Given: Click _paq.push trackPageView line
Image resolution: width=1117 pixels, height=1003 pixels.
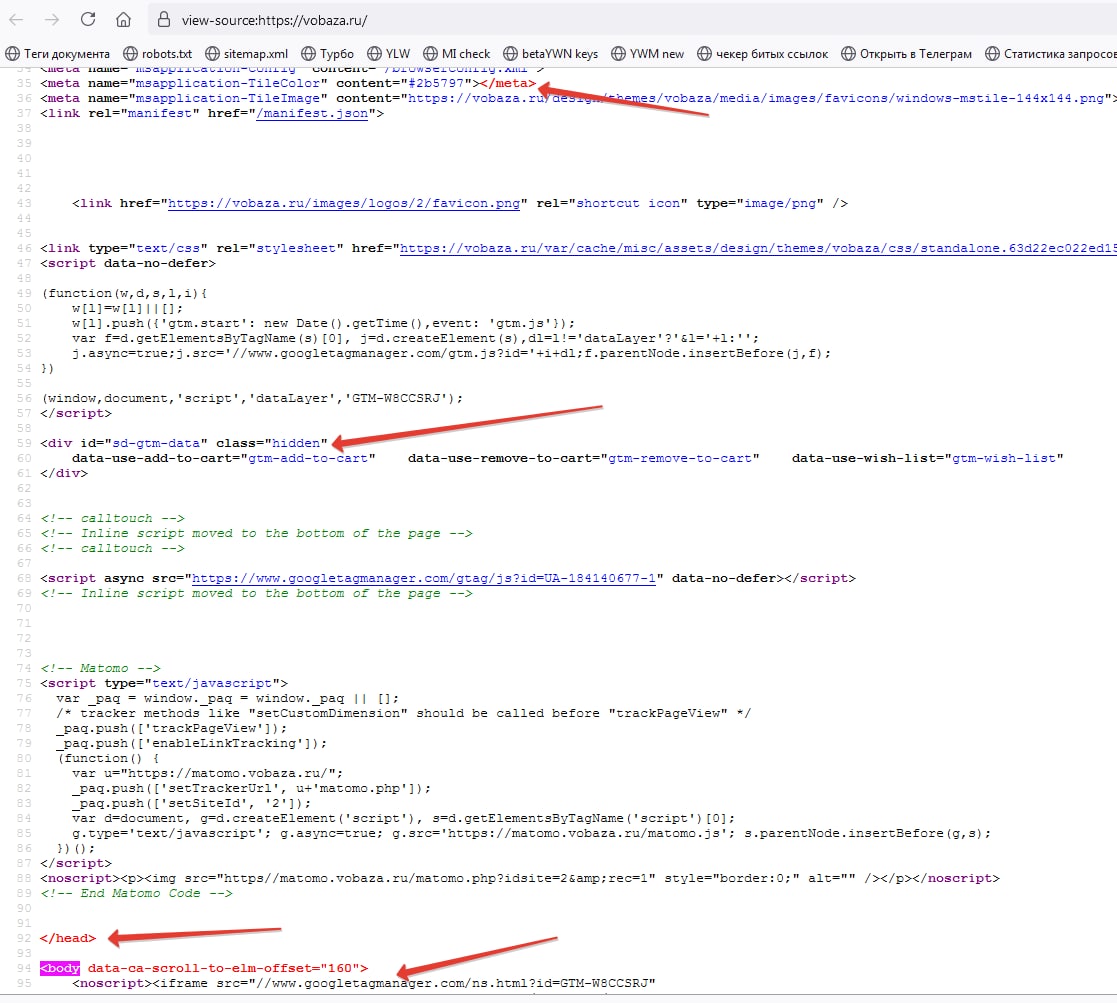Looking at the screenshot, I should pos(172,728).
